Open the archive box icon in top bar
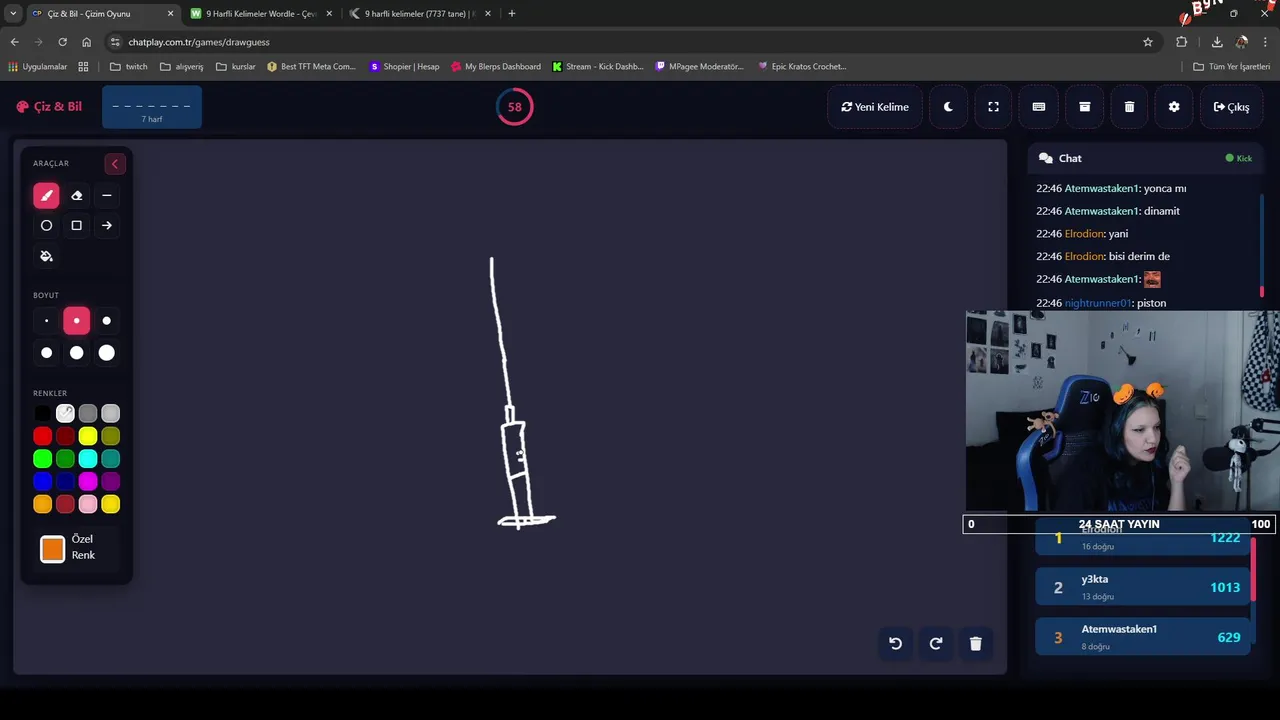Viewport: 1280px width, 720px height. [x=1084, y=107]
